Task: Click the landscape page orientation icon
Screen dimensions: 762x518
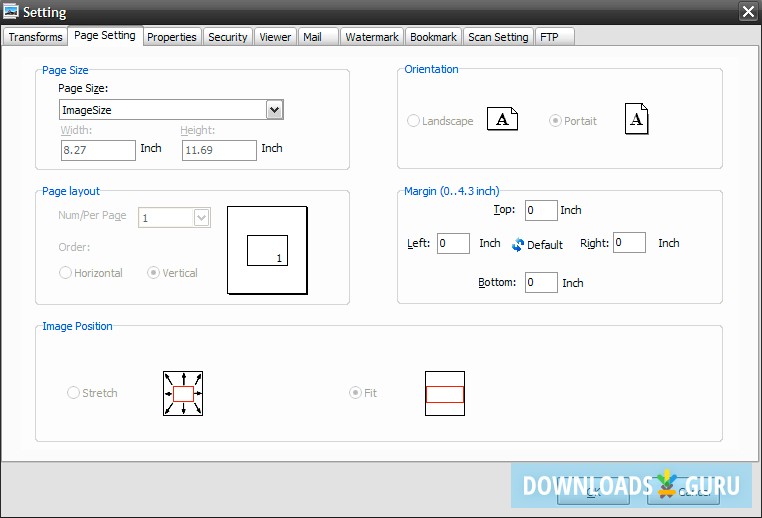Action: pyautogui.click(x=502, y=119)
